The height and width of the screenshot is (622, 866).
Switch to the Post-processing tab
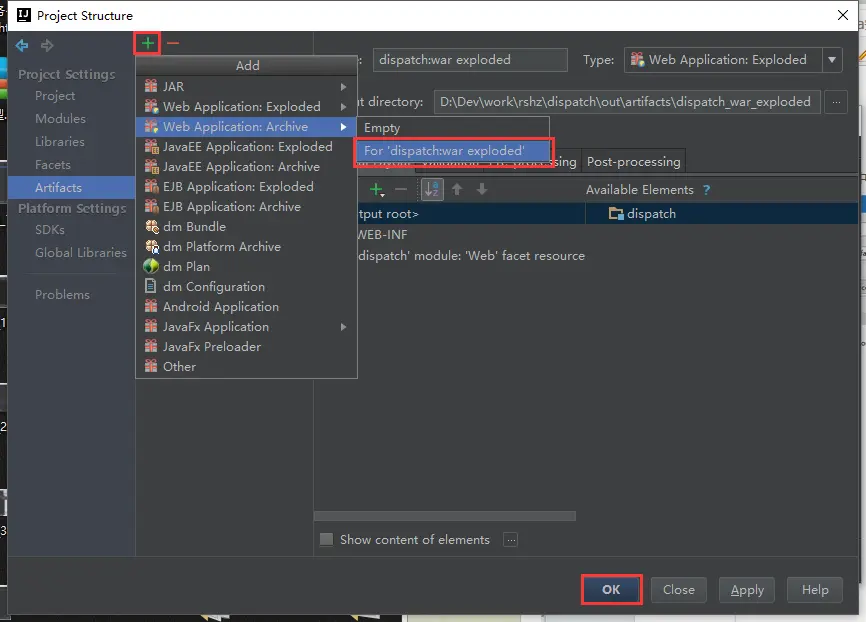click(x=633, y=161)
